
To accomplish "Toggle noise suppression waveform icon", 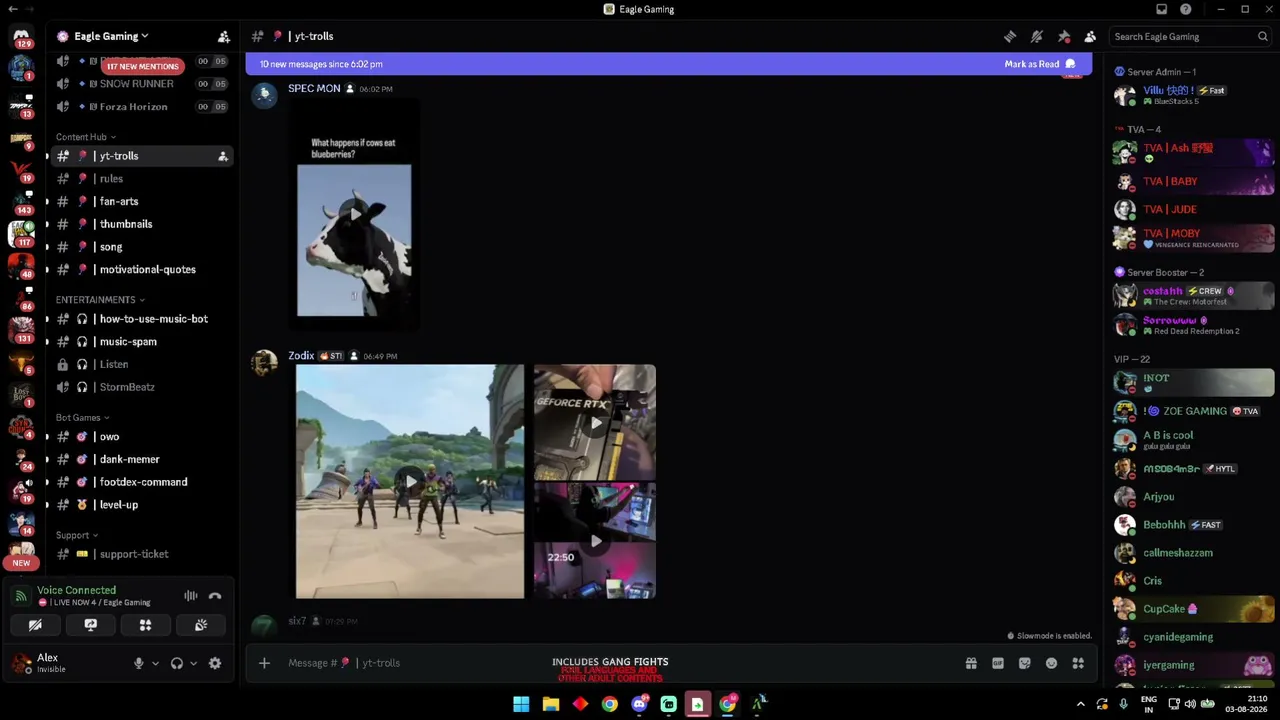I will tap(190, 596).
